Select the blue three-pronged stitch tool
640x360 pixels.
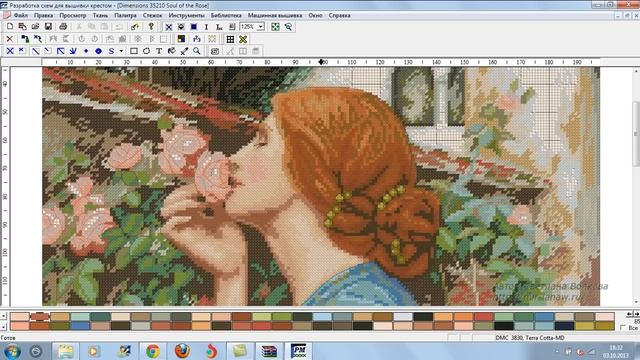[x=73, y=51]
